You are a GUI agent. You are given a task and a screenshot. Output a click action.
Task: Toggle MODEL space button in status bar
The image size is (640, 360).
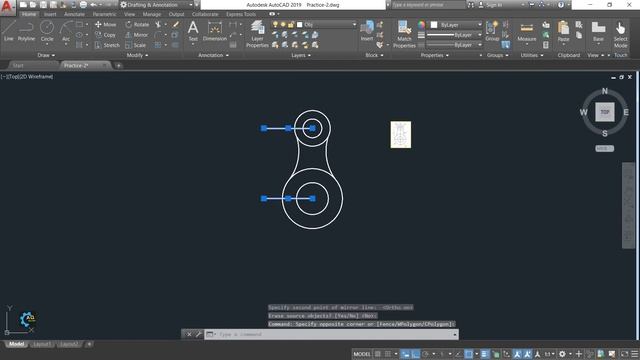(x=362, y=354)
